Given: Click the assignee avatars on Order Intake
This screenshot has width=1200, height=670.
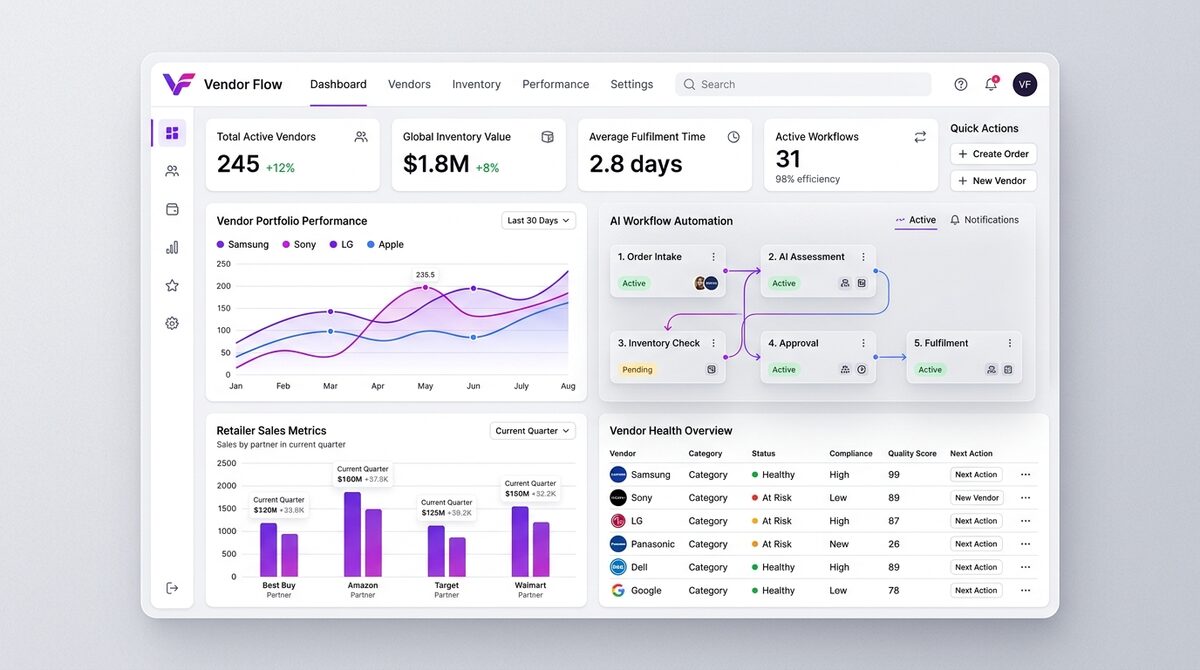Looking at the screenshot, I should point(706,283).
